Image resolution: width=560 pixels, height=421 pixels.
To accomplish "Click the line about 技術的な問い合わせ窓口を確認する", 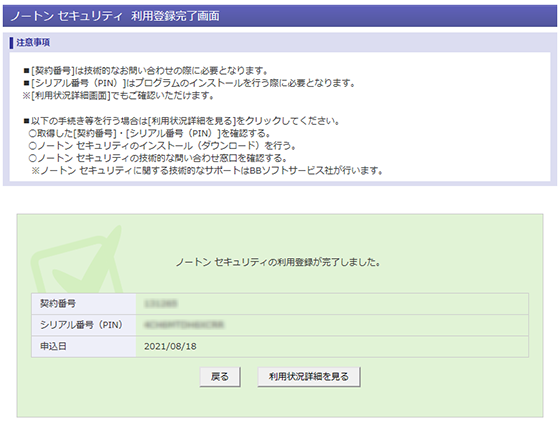I will [x=158, y=158].
